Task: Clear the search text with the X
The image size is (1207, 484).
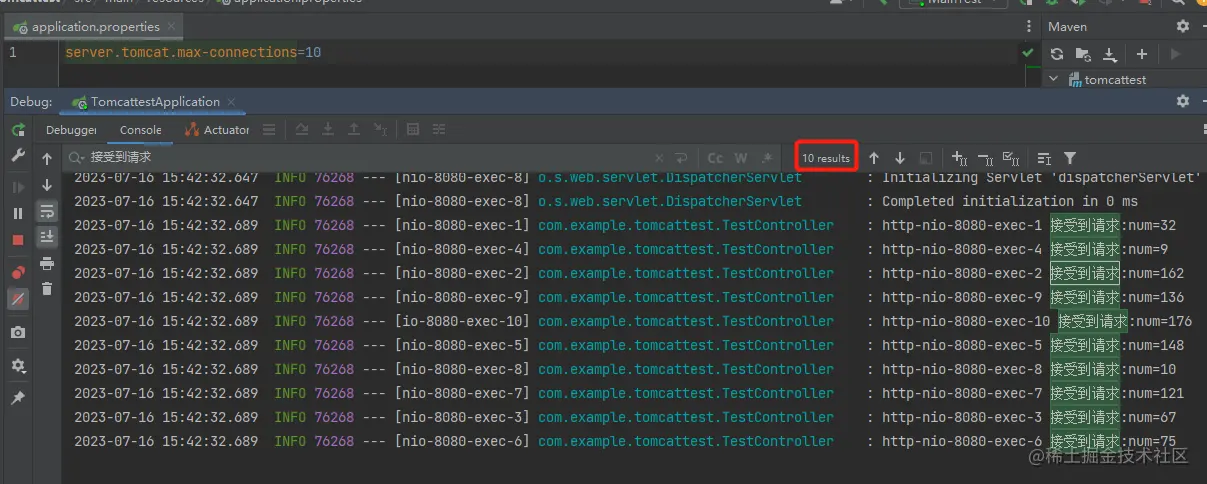Action: 659,158
